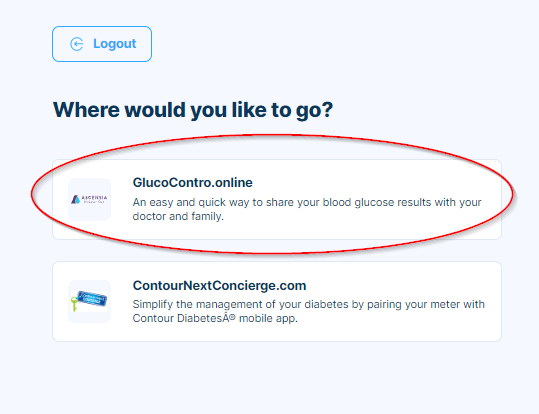
Task: Open ContourNextConcierge.com
Action: click(219, 285)
